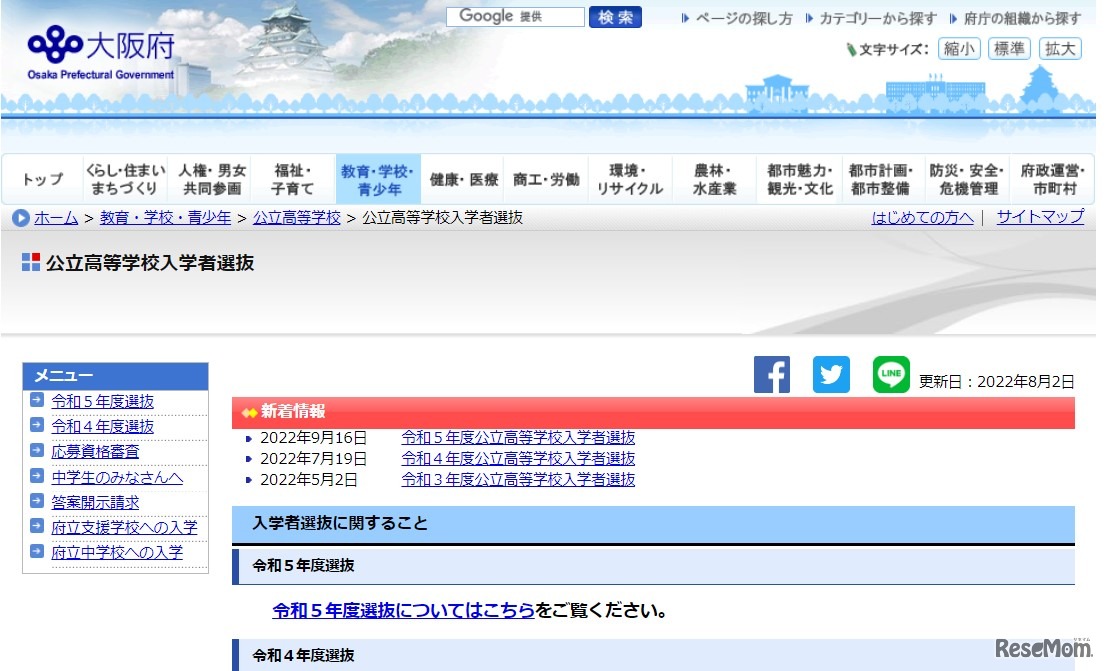Screen dimensions: 1106x671
Task: Click arrow icon beside 令和５年度選抜 menu item
Action: click(37, 400)
